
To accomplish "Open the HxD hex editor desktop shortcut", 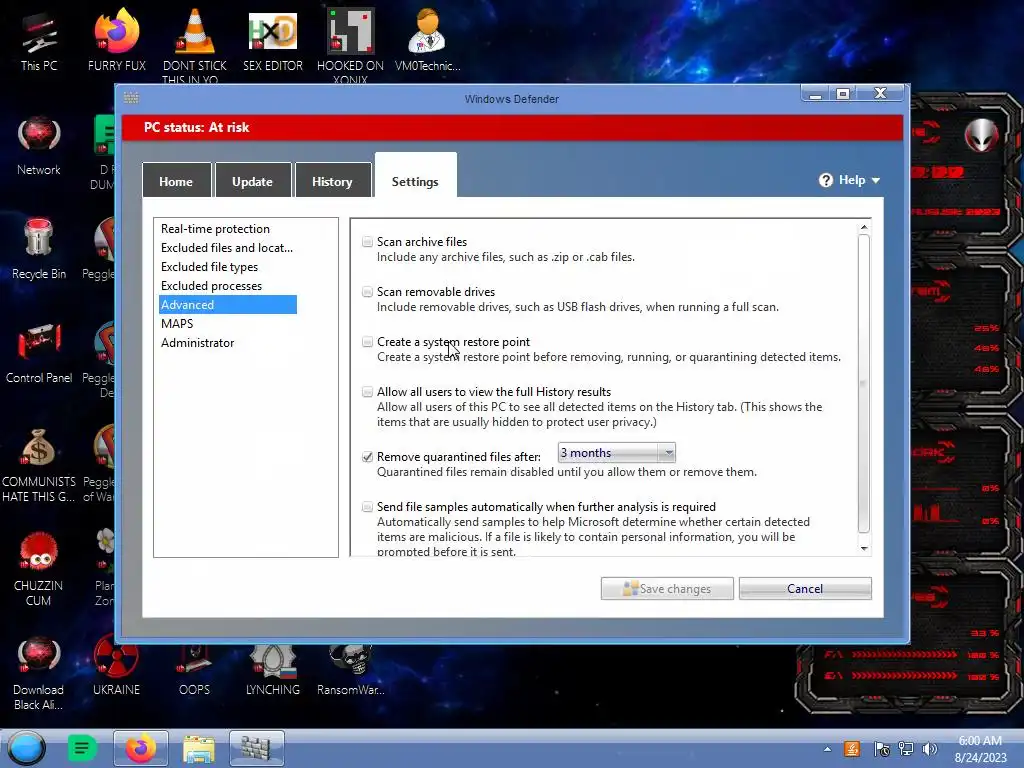I will pyautogui.click(x=272, y=40).
